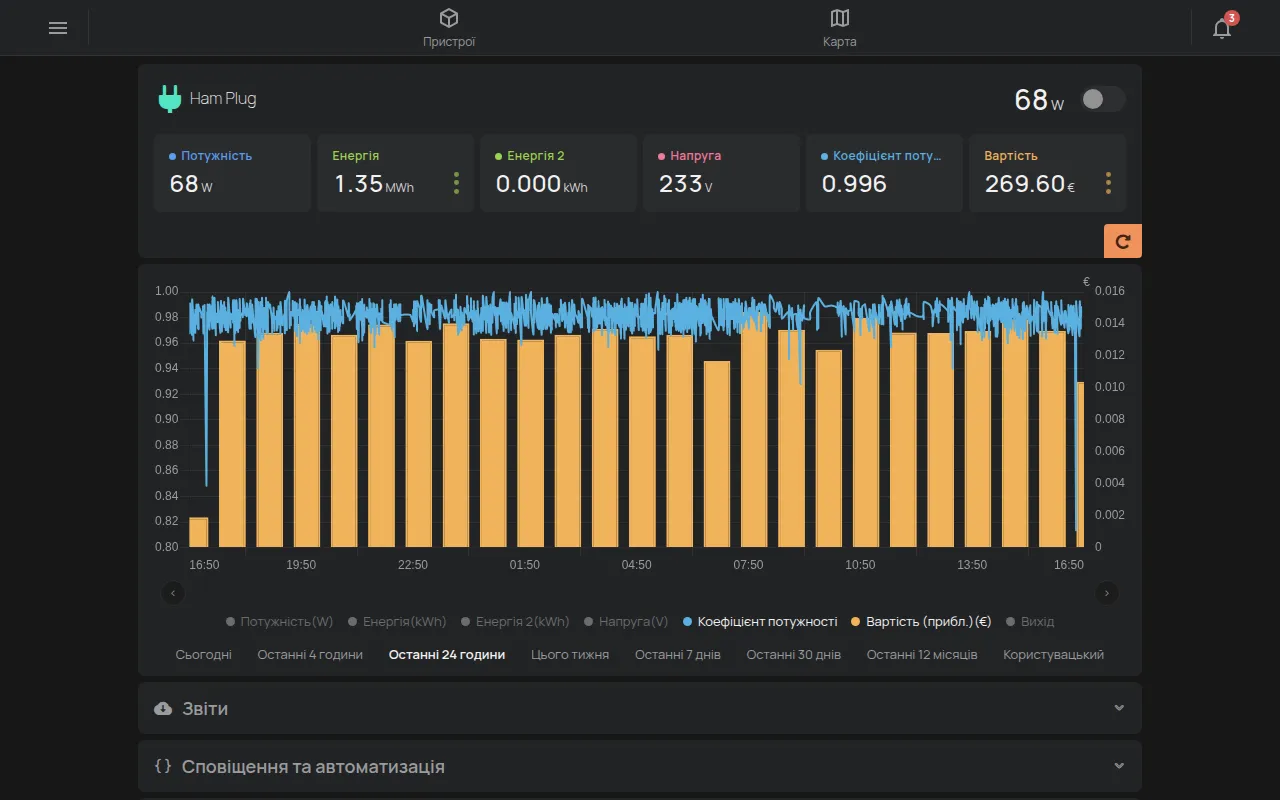Click the Потужність 68 W card
This screenshot has width=1280, height=800.
click(232, 173)
